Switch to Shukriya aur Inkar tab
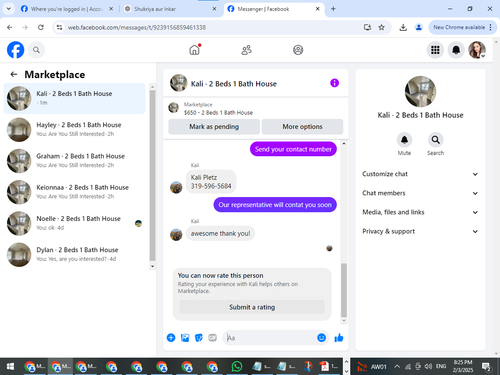Viewport: 500px width, 375px height. [x=170, y=9]
